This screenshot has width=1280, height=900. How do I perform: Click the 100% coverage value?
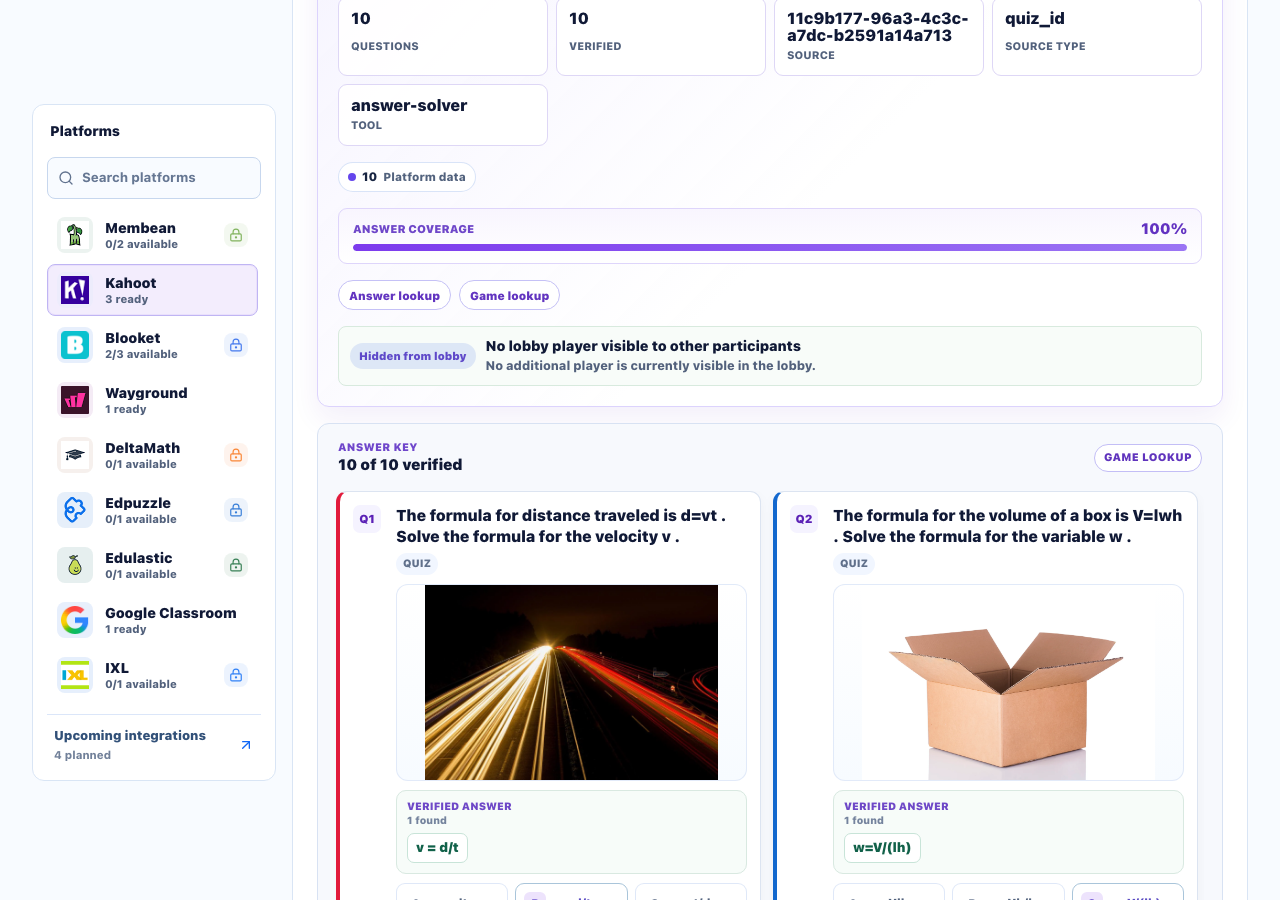click(1164, 229)
